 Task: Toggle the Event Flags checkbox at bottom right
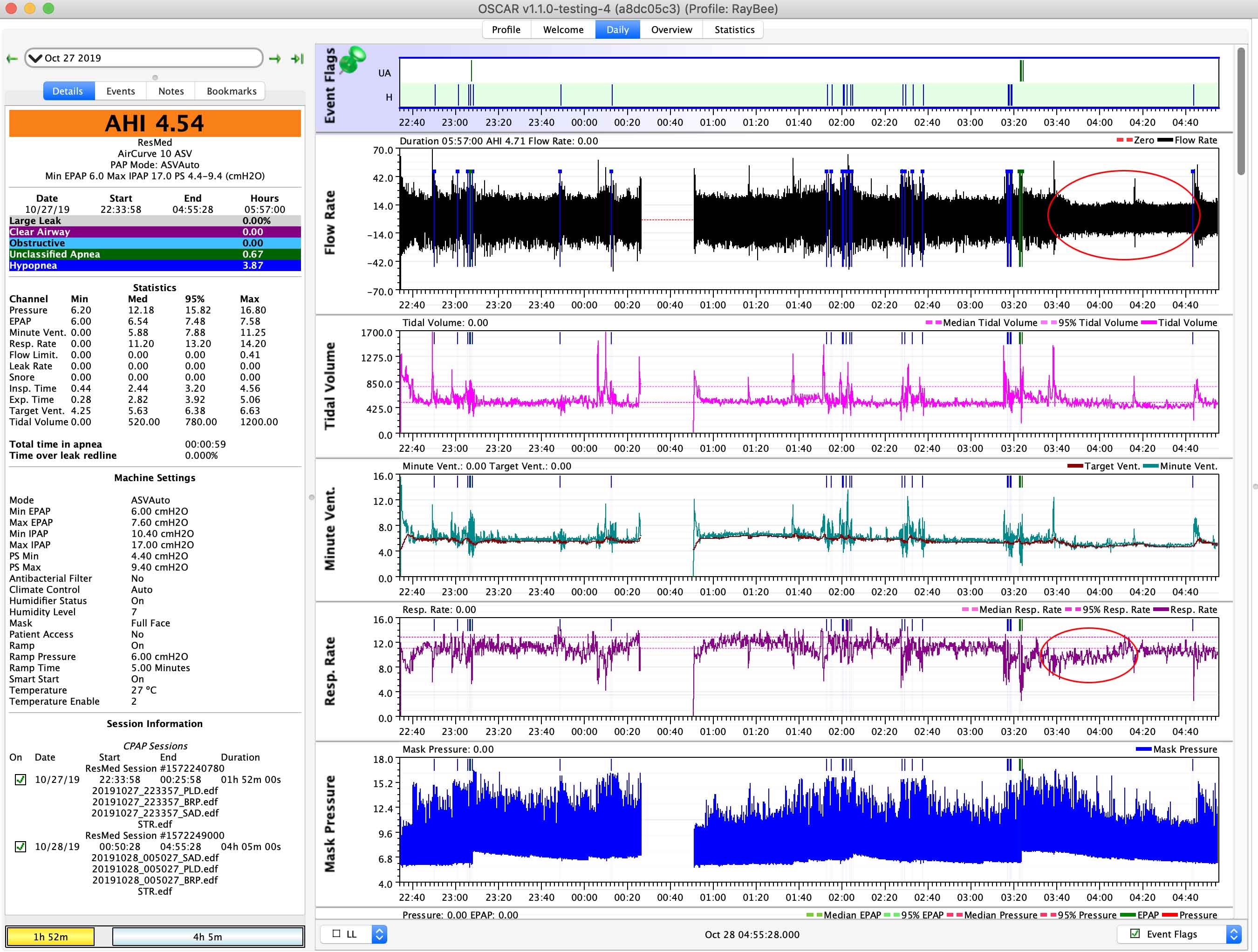1135,933
